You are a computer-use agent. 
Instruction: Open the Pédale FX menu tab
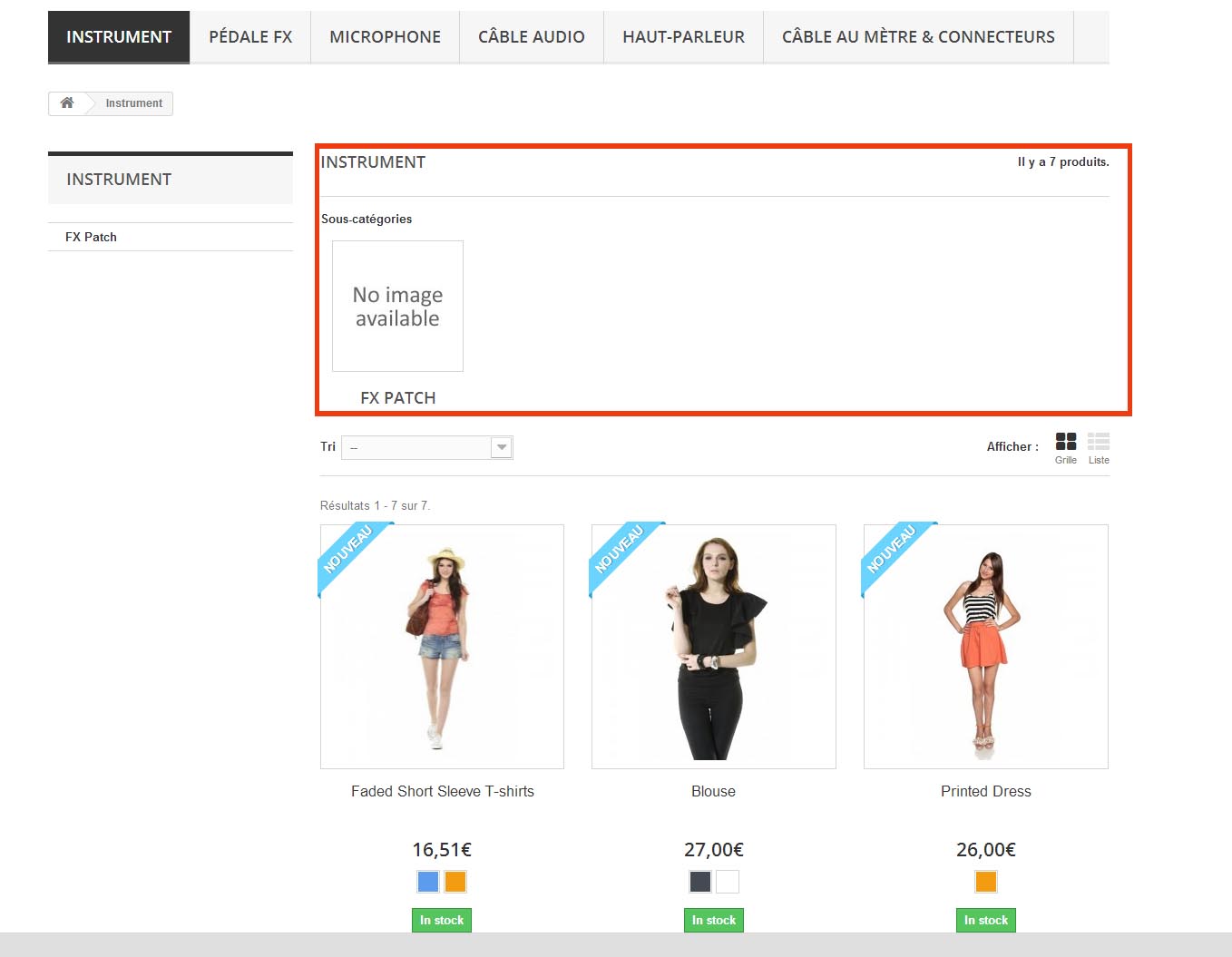coord(250,37)
